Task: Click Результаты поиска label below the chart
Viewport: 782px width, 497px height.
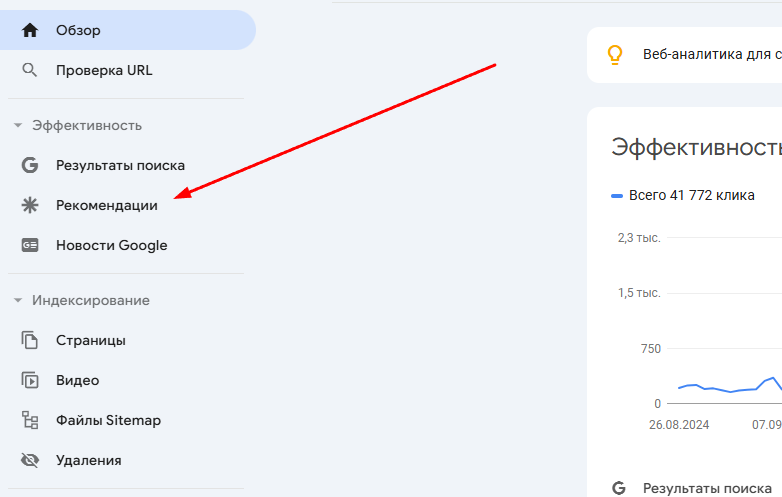Action: tap(707, 488)
